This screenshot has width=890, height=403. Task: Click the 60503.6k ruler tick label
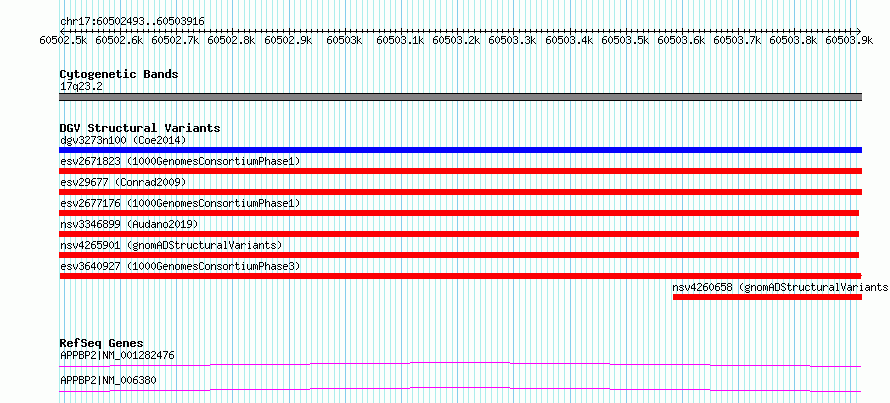click(x=681, y=40)
